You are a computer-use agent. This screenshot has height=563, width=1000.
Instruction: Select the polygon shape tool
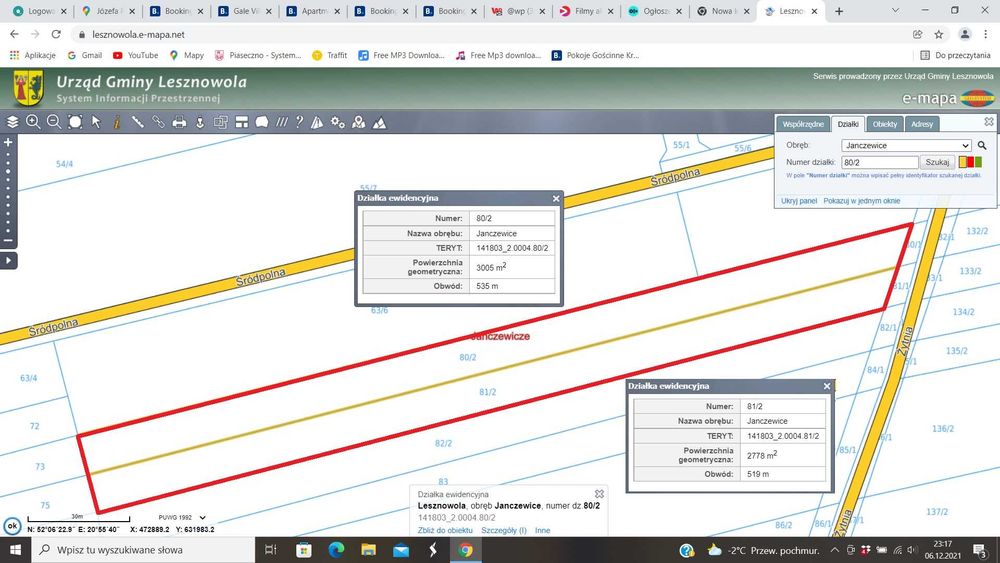coord(261,122)
